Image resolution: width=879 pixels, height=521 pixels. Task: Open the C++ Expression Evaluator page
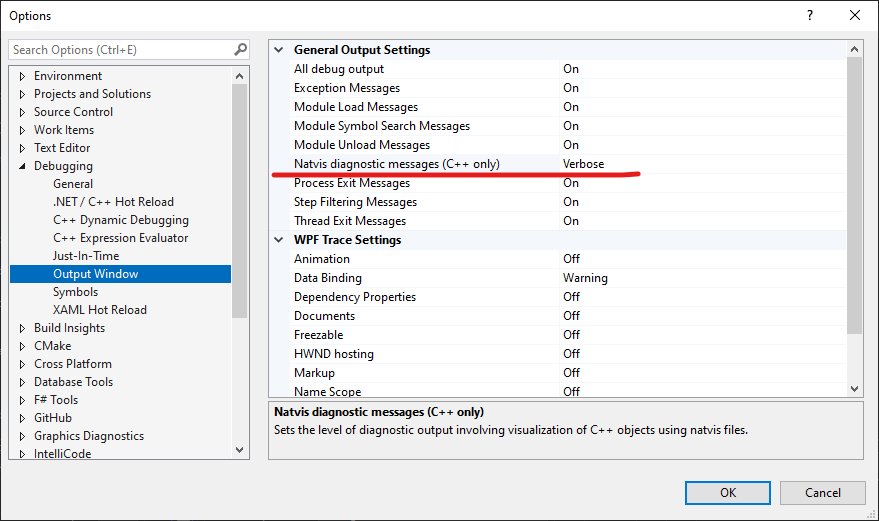point(120,238)
